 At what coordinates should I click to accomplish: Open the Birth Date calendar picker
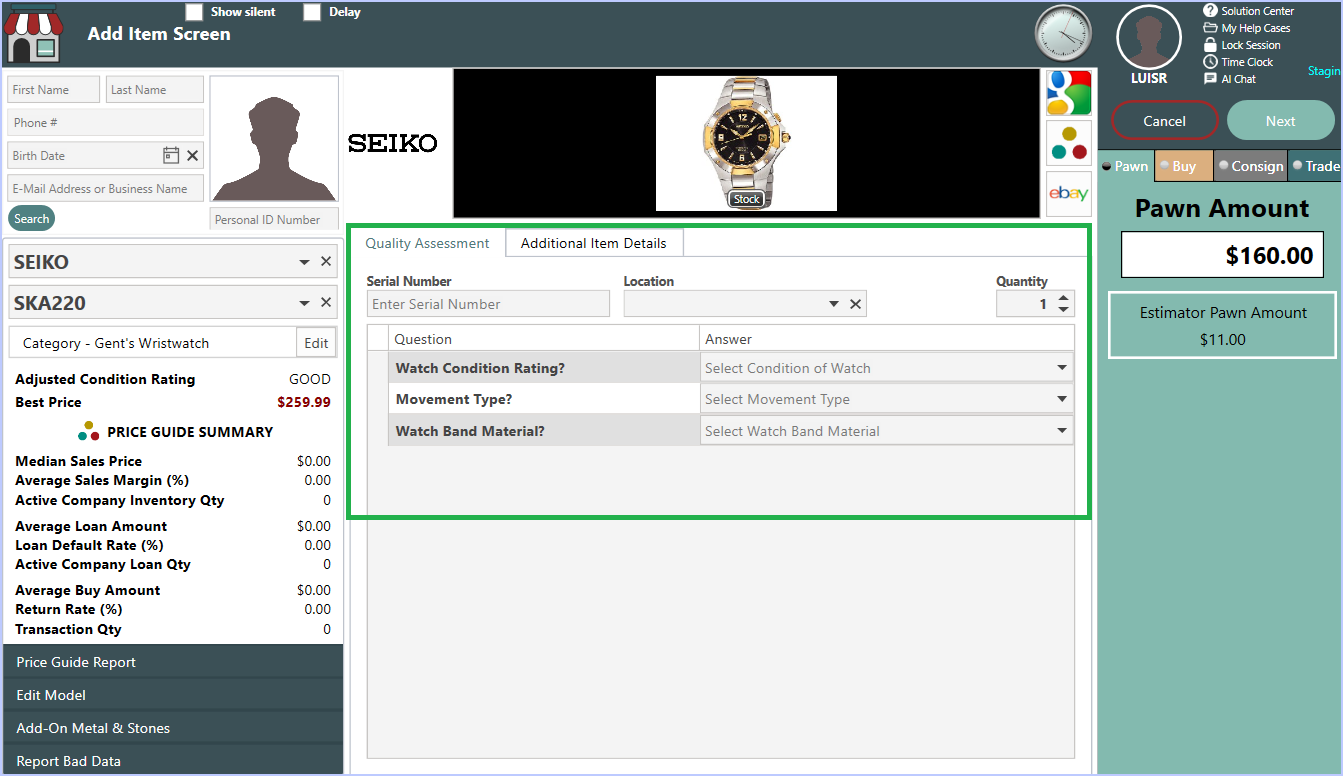pos(171,155)
